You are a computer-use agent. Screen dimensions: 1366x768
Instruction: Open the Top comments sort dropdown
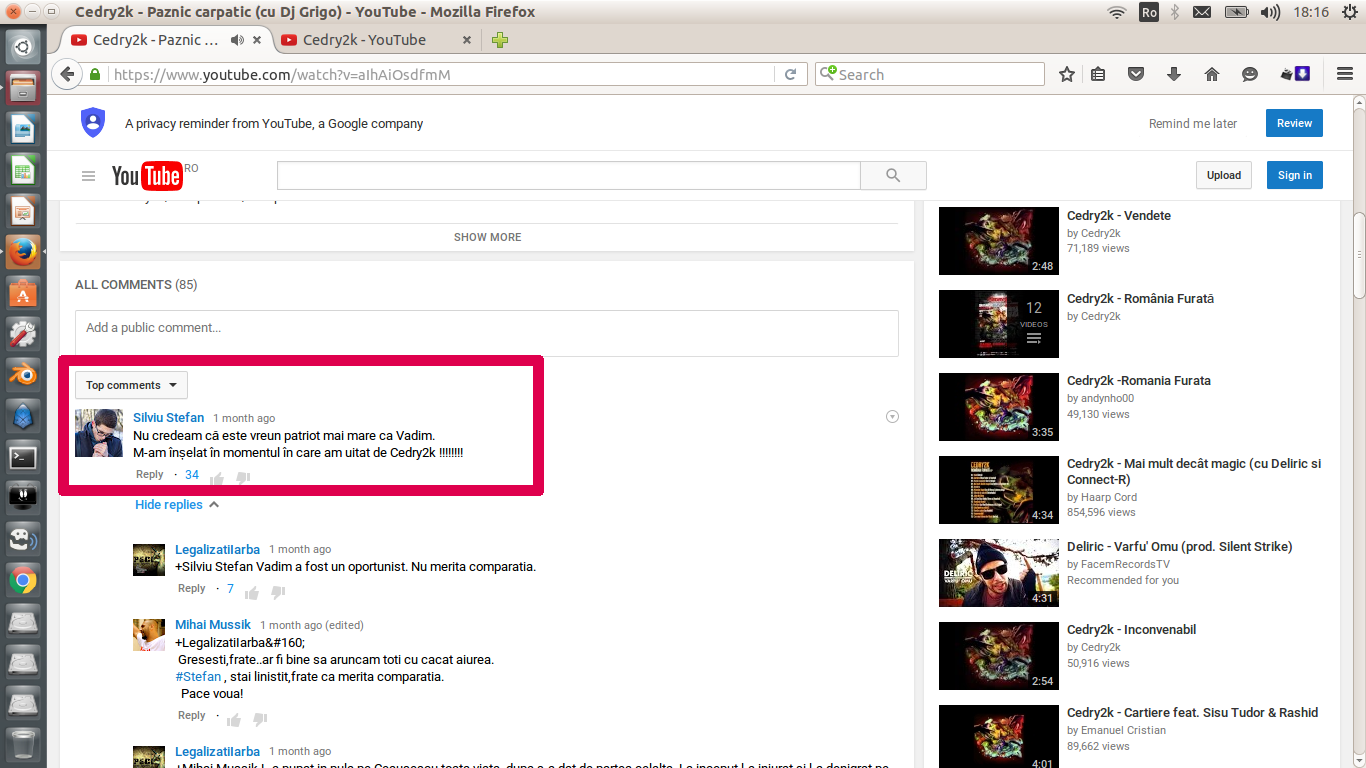pyautogui.click(x=131, y=385)
